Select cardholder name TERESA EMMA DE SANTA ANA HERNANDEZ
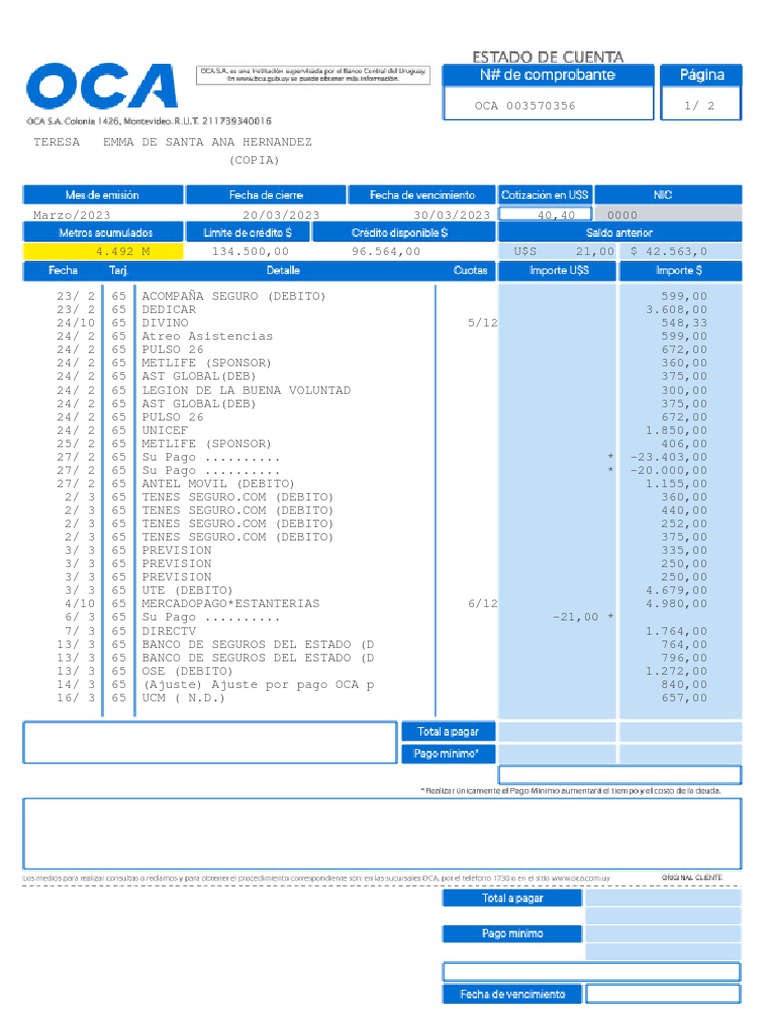This screenshot has width=768, height=1024. [172, 142]
